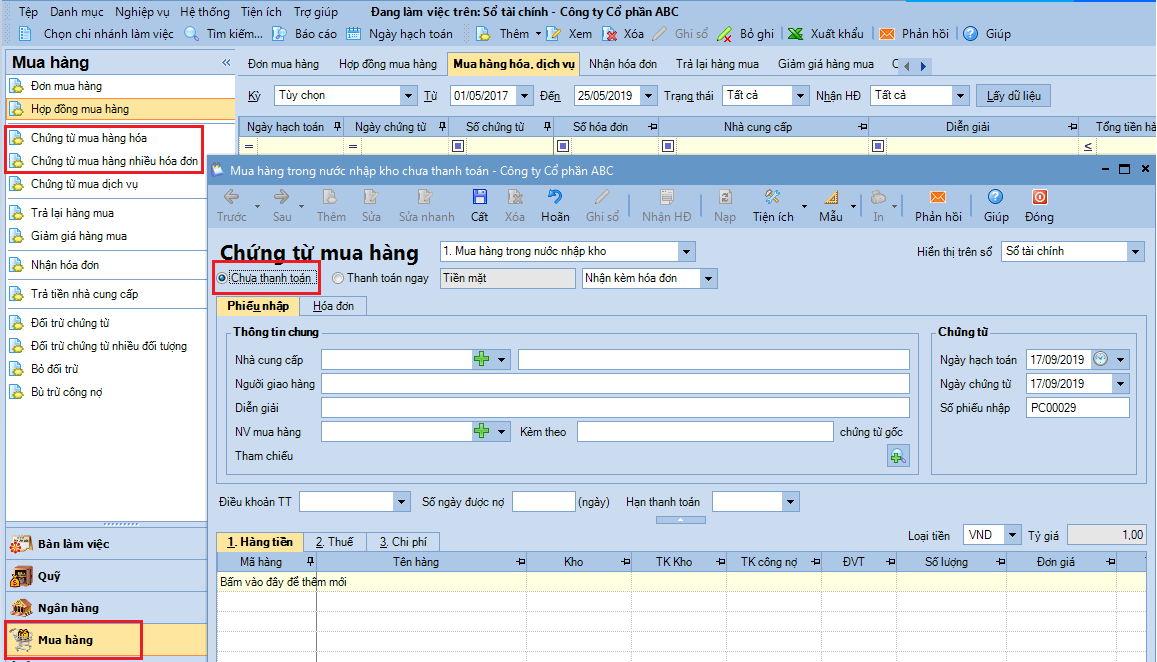Screen dimensions: 1157x662
Task: Click Bấm vào đây để thêm mới row
Action: (x=682, y=582)
